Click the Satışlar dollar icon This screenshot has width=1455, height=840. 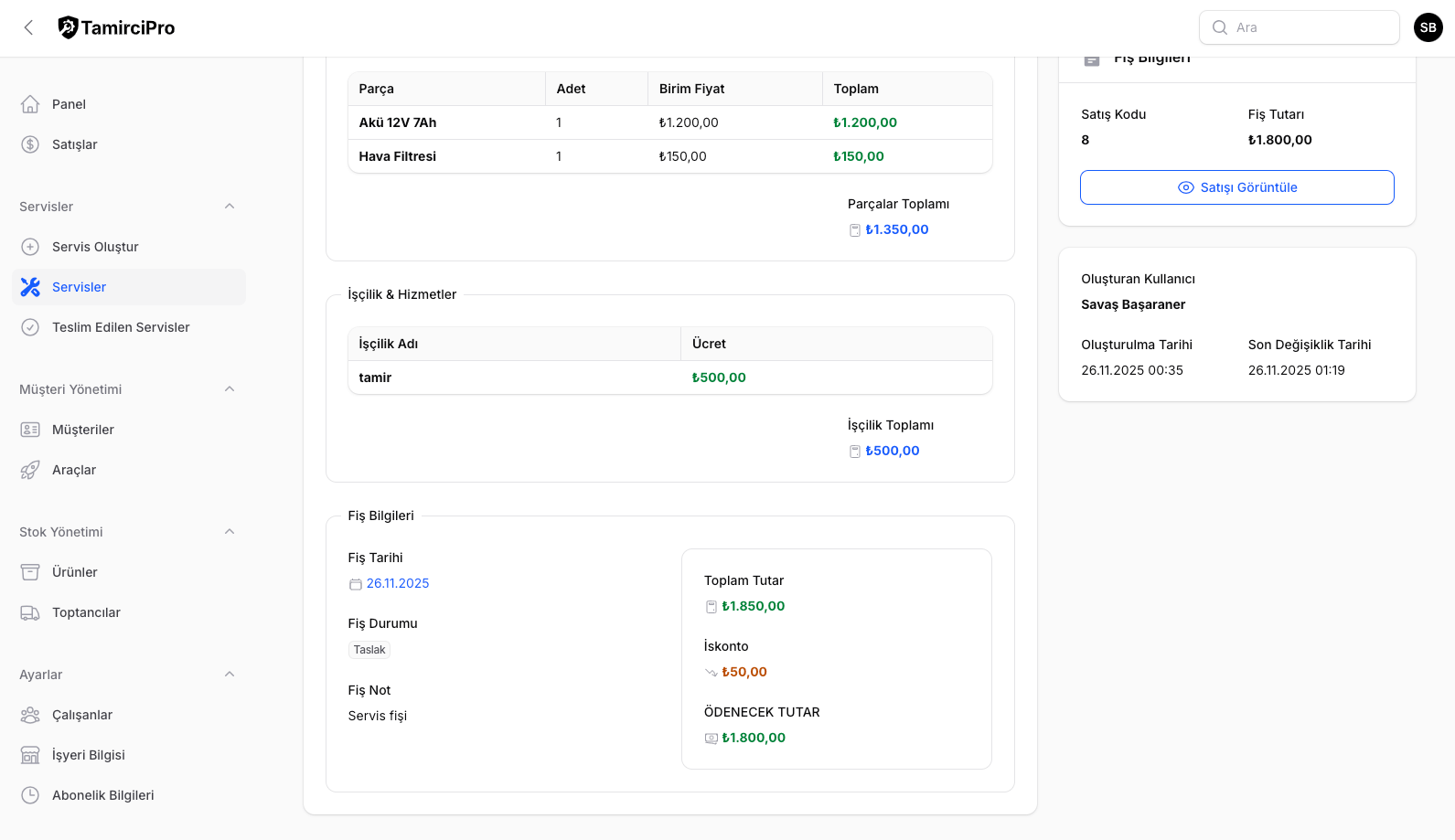click(30, 144)
